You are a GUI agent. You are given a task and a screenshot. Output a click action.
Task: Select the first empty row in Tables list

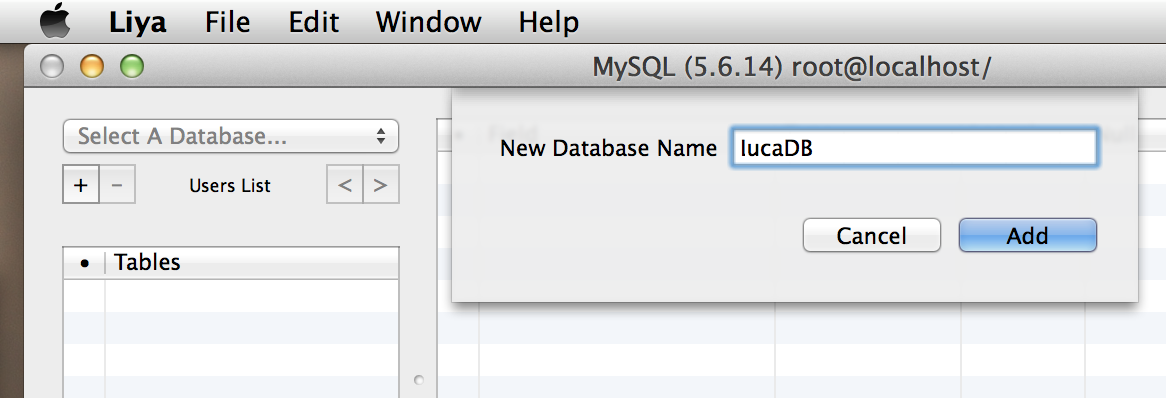point(231,295)
